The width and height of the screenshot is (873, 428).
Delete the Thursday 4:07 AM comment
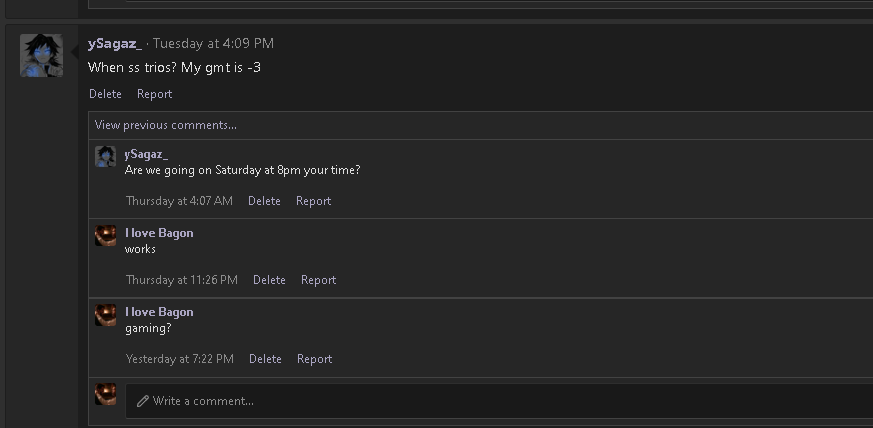[x=264, y=201]
